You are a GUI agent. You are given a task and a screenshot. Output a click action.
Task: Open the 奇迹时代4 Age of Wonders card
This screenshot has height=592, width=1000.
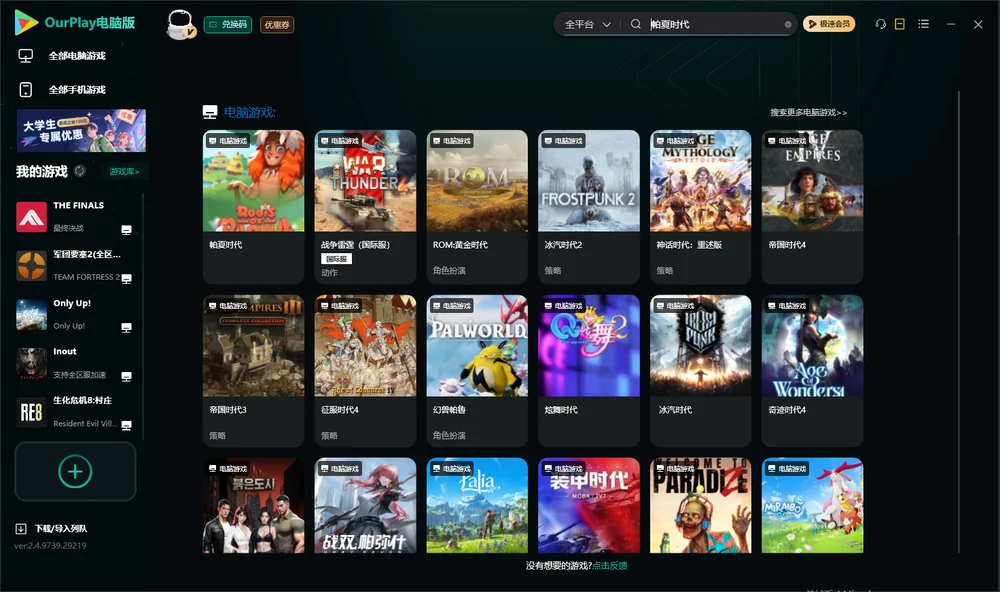pyautogui.click(x=812, y=371)
